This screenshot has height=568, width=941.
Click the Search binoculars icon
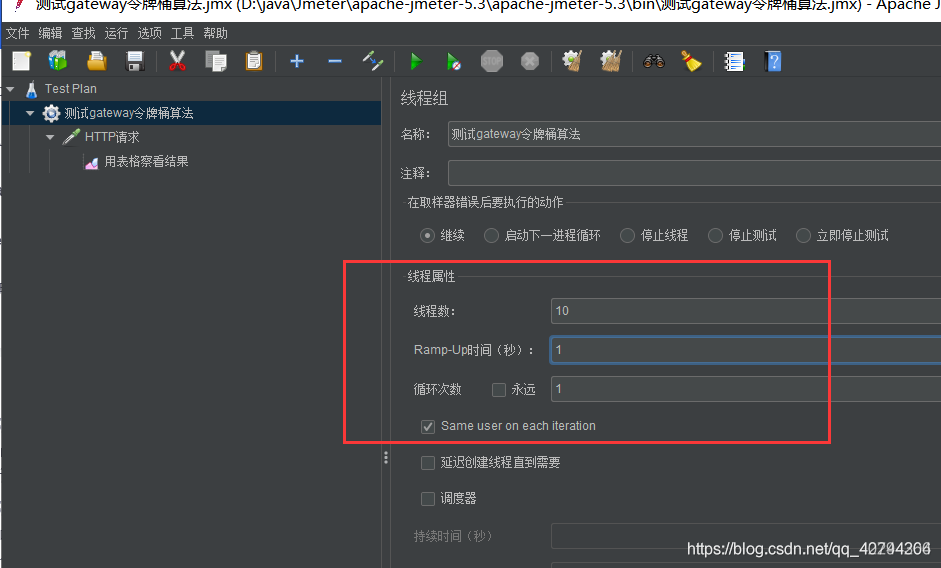click(x=654, y=61)
